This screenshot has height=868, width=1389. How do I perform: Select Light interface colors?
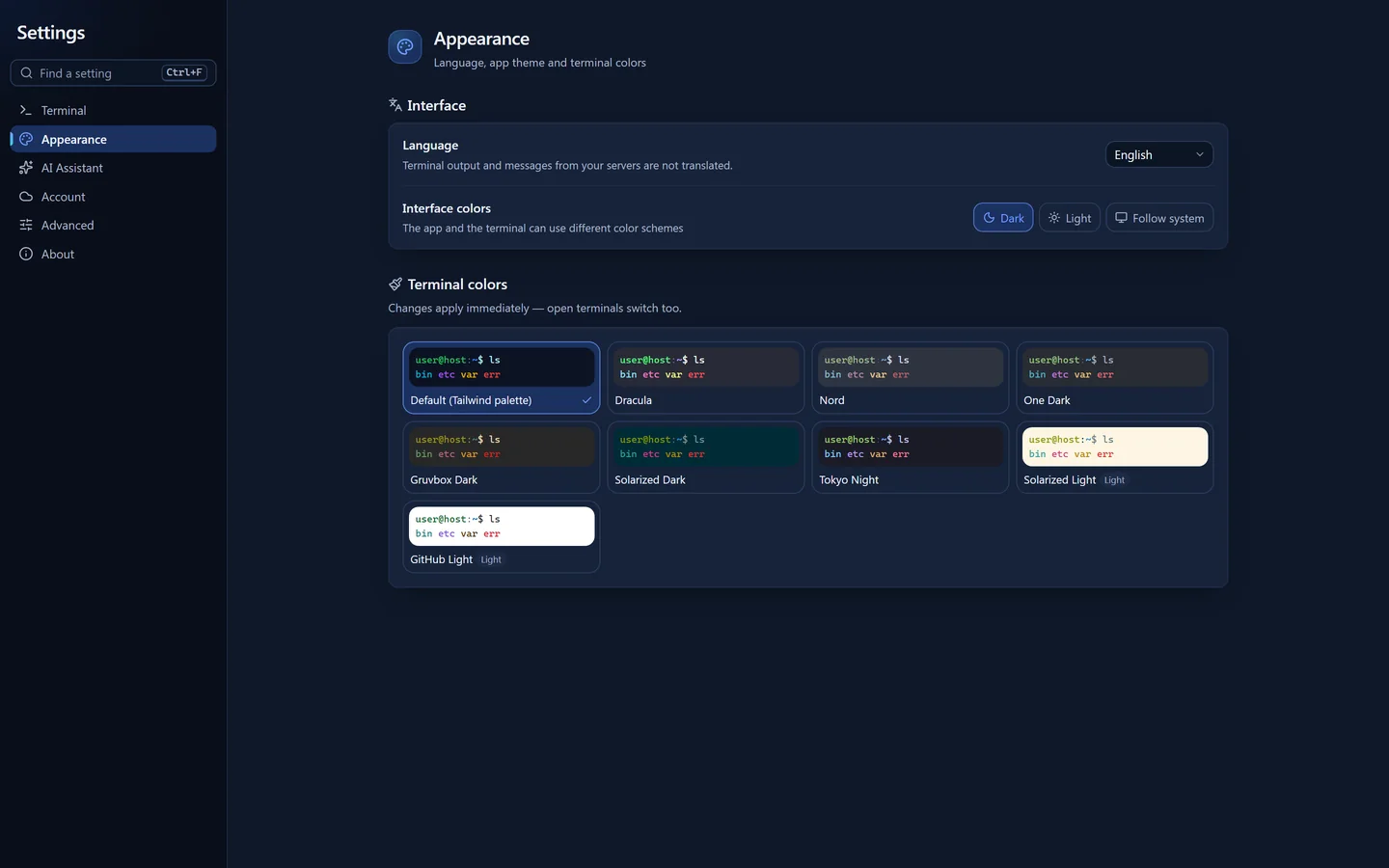pyautogui.click(x=1070, y=218)
